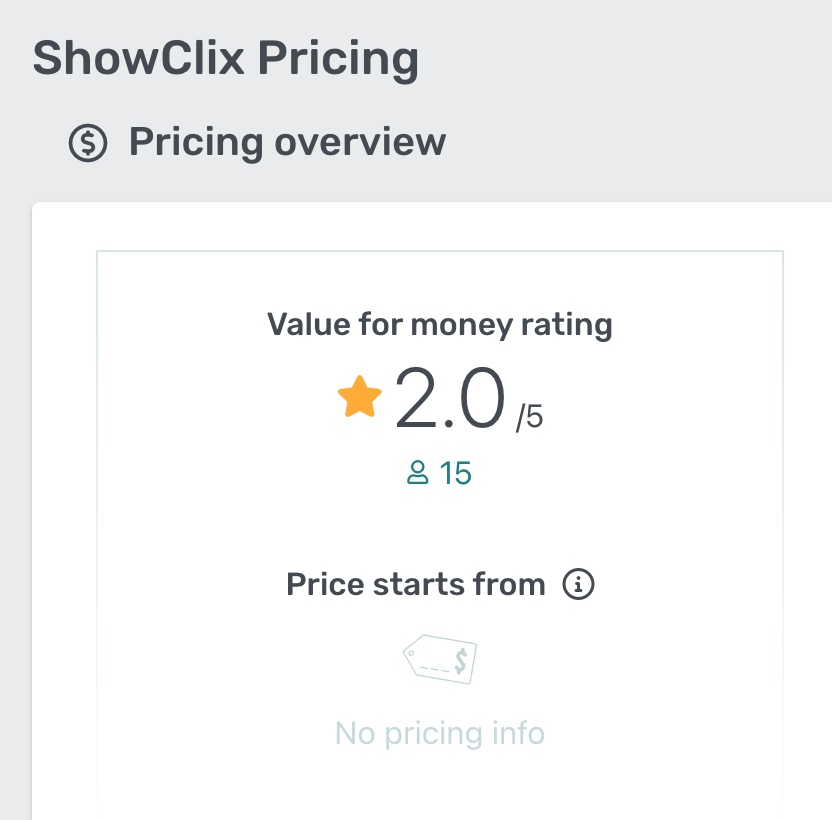Click the No pricing info label
The image size is (832, 820).
point(440,733)
